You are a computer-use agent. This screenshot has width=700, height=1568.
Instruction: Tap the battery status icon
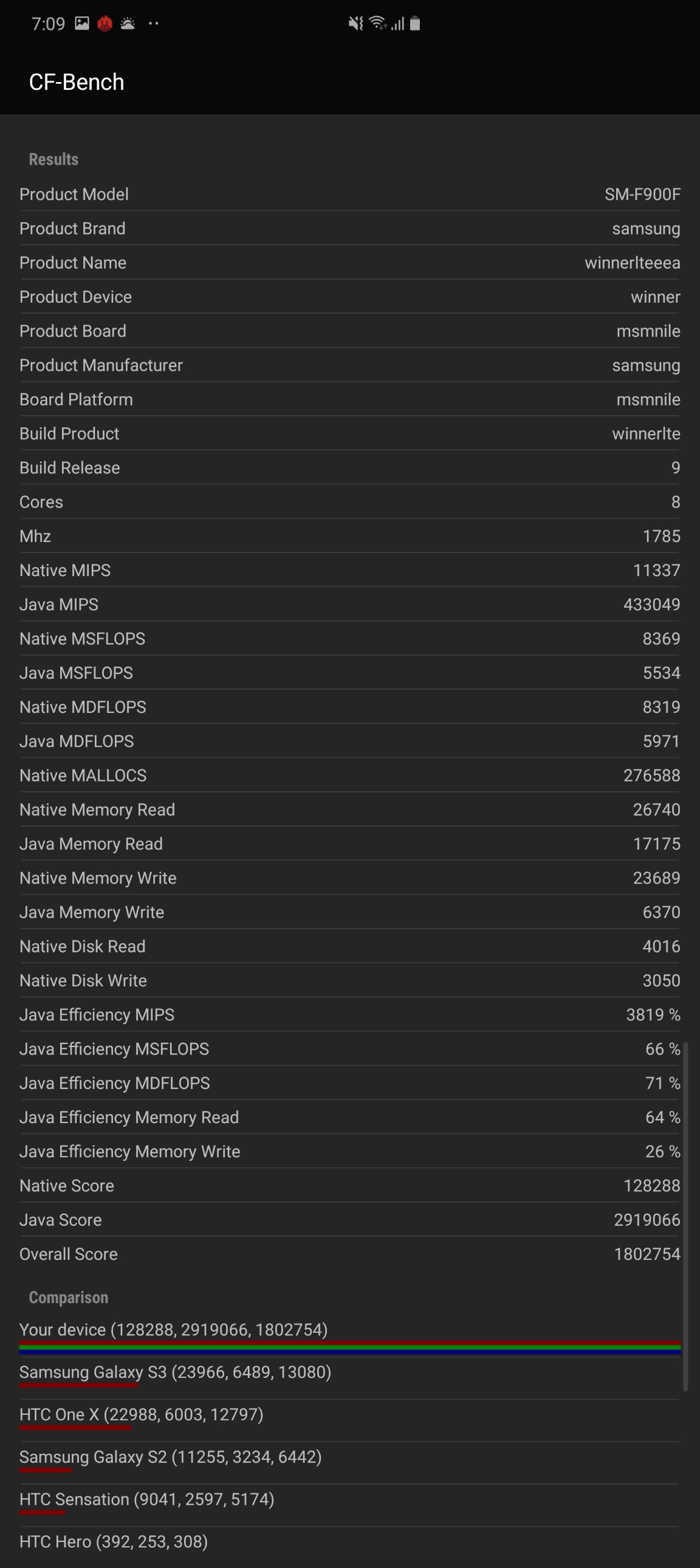point(415,24)
